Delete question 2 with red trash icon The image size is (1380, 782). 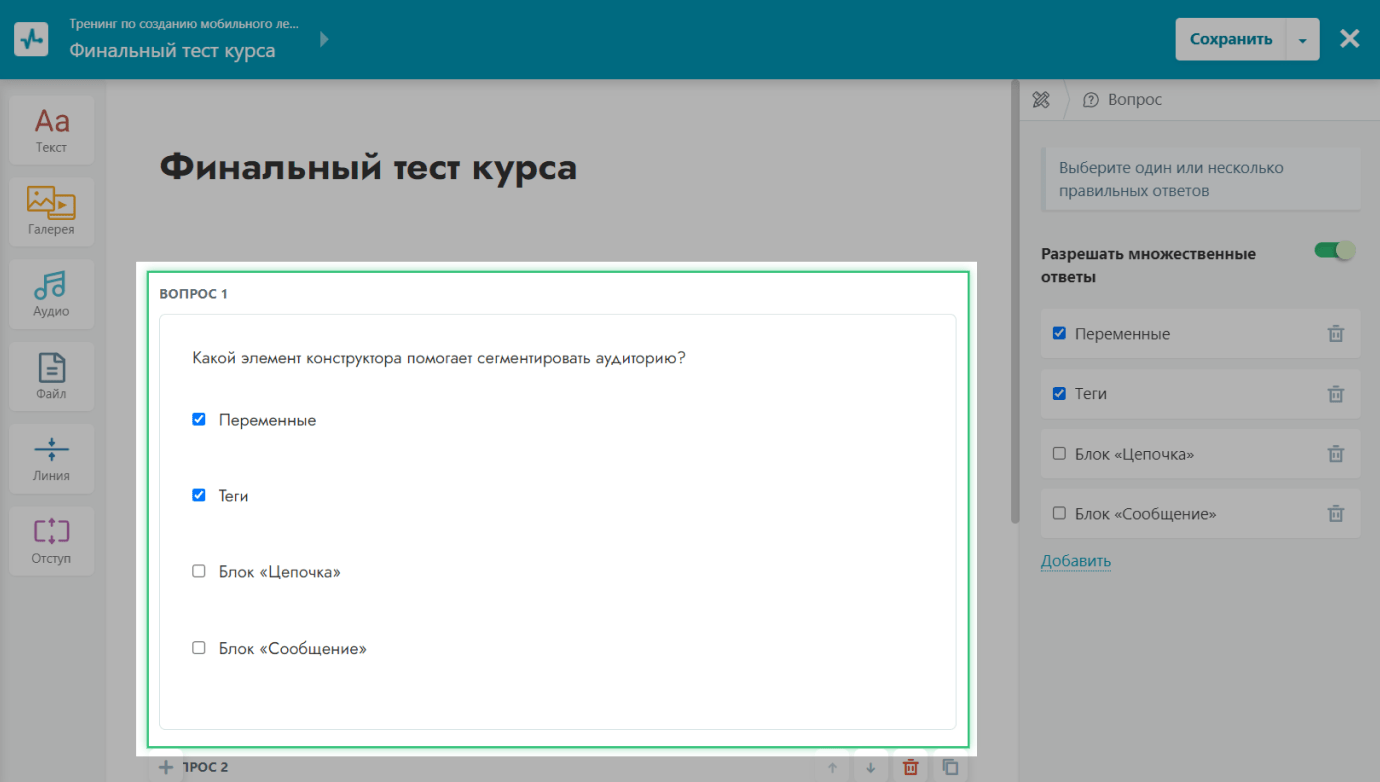pyautogui.click(x=910, y=768)
